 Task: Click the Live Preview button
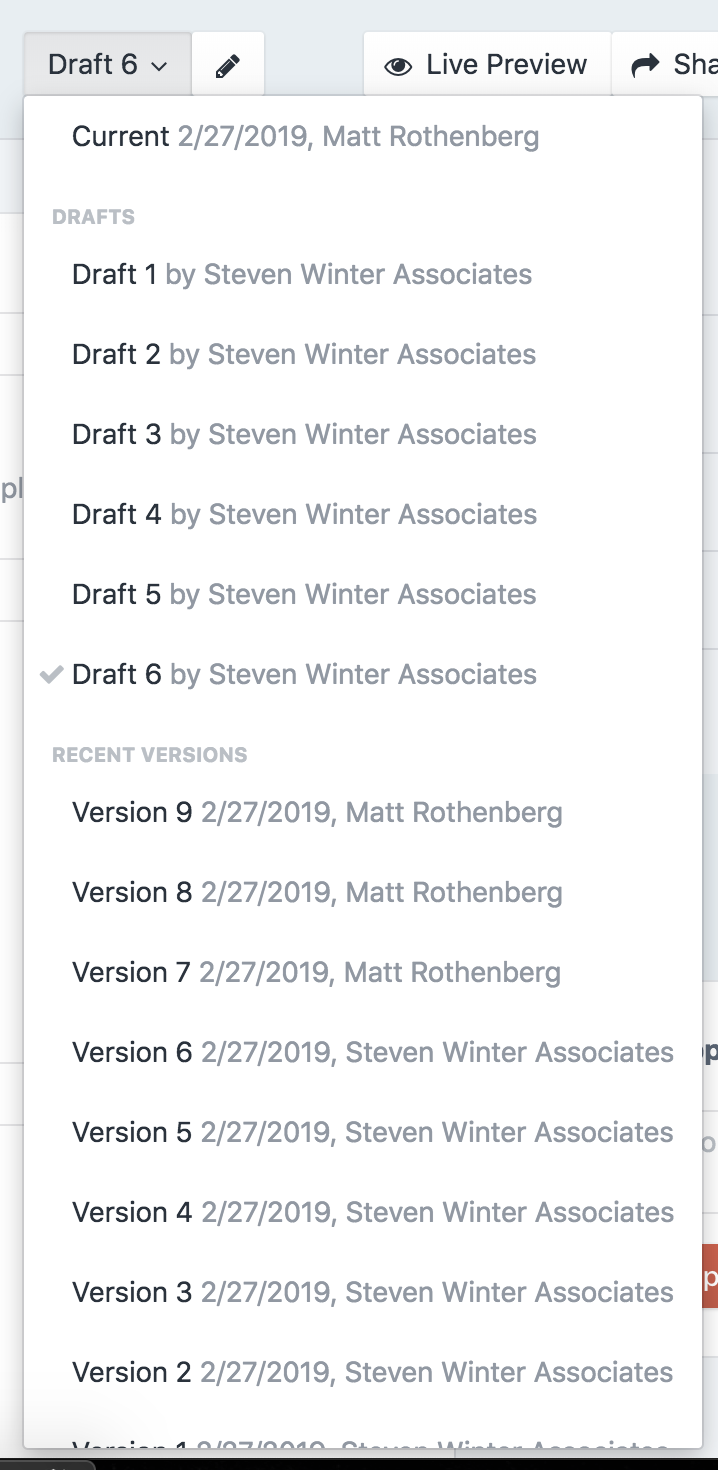[490, 63]
